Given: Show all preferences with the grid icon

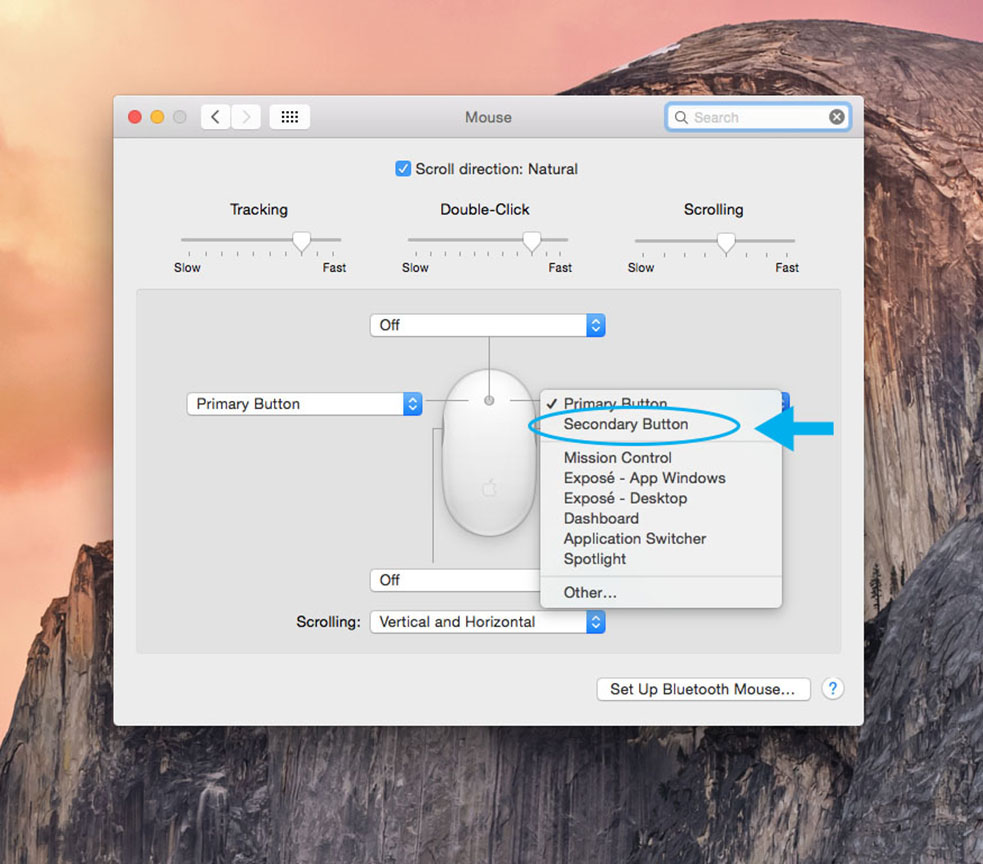Looking at the screenshot, I should point(290,117).
